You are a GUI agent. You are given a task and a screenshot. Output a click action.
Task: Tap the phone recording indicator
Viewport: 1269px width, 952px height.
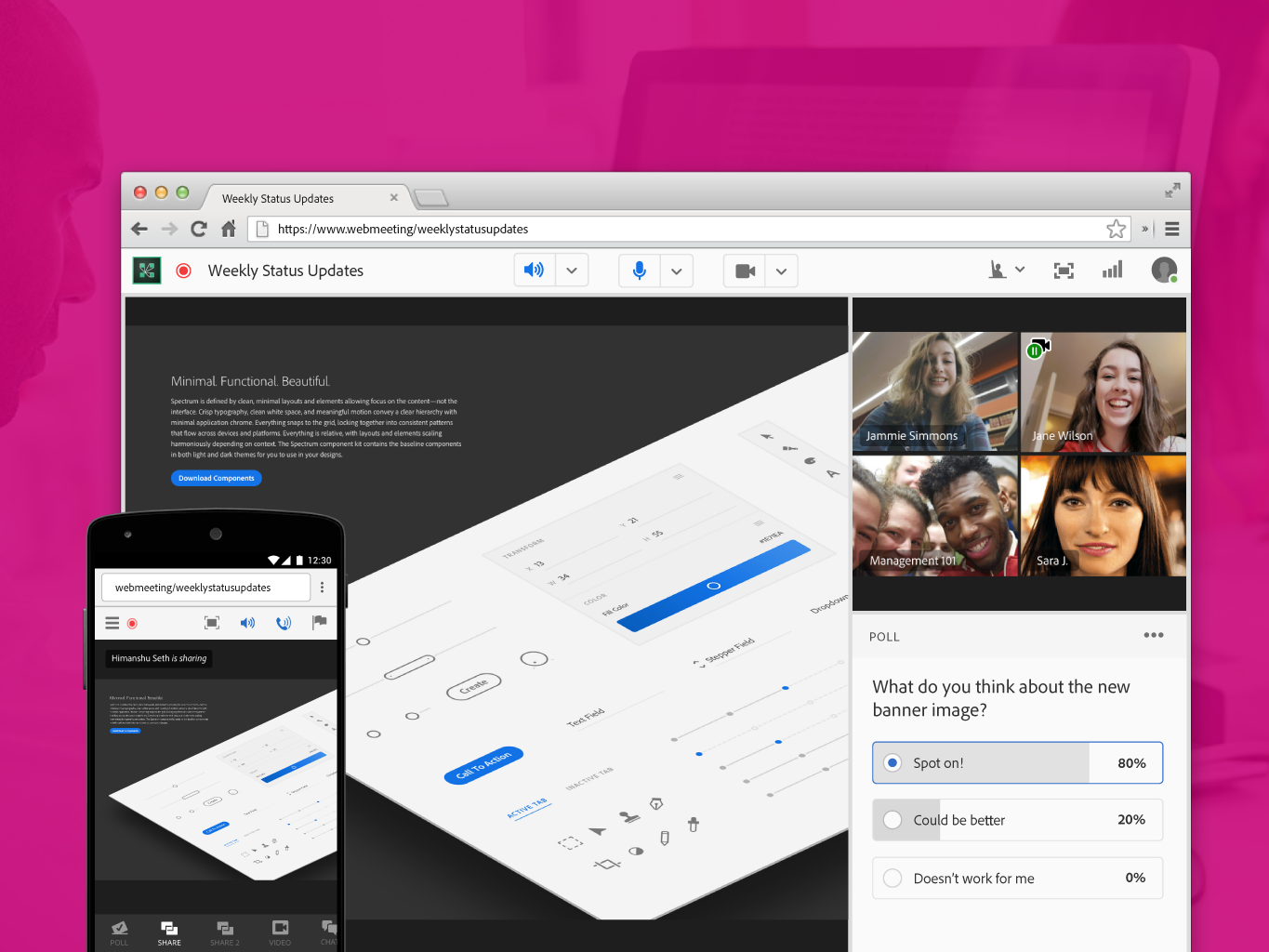[x=132, y=623]
